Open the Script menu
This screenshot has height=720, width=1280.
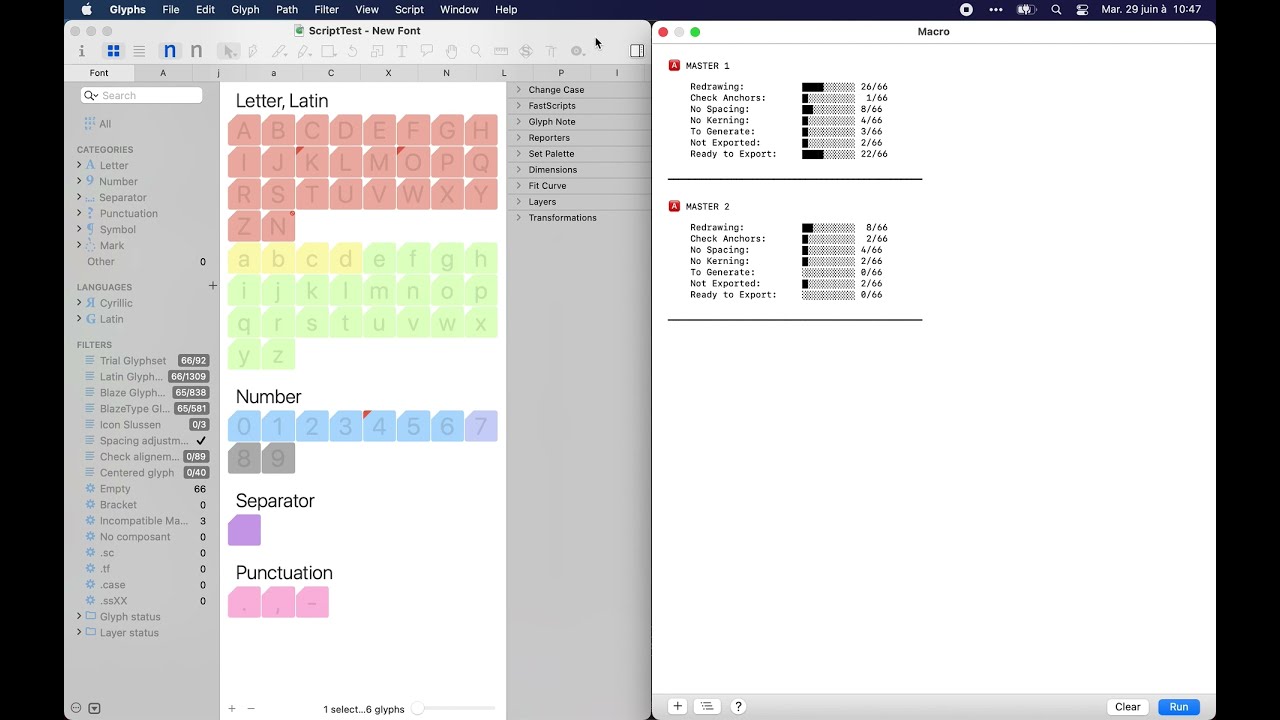point(409,10)
